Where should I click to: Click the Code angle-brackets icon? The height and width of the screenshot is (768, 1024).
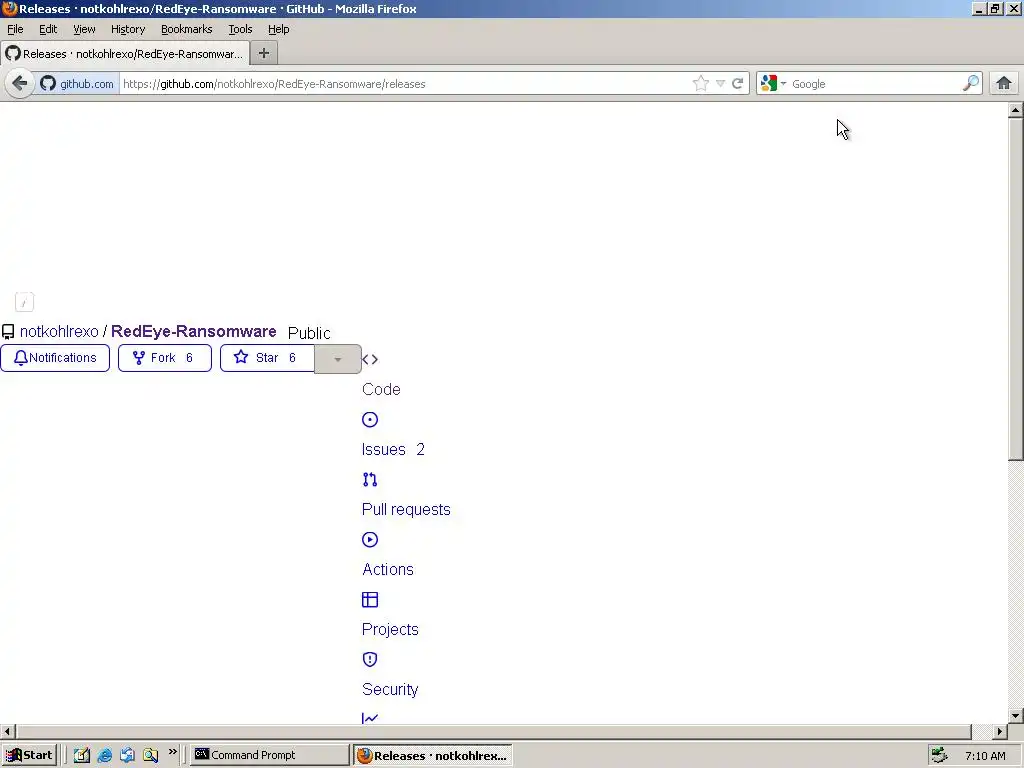370,359
